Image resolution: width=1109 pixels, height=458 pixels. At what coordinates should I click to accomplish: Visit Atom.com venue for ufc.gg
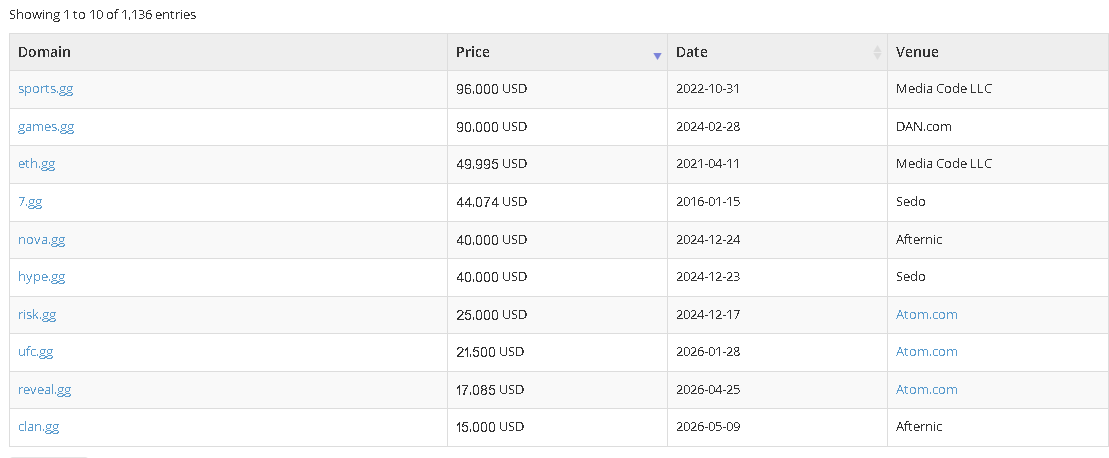click(x=927, y=352)
